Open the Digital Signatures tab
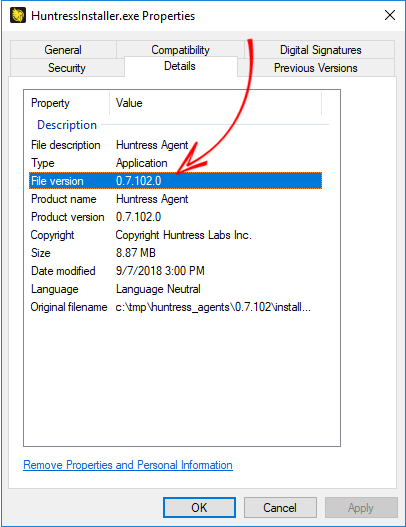This screenshot has height=527, width=406. click(x=320, y=50)
